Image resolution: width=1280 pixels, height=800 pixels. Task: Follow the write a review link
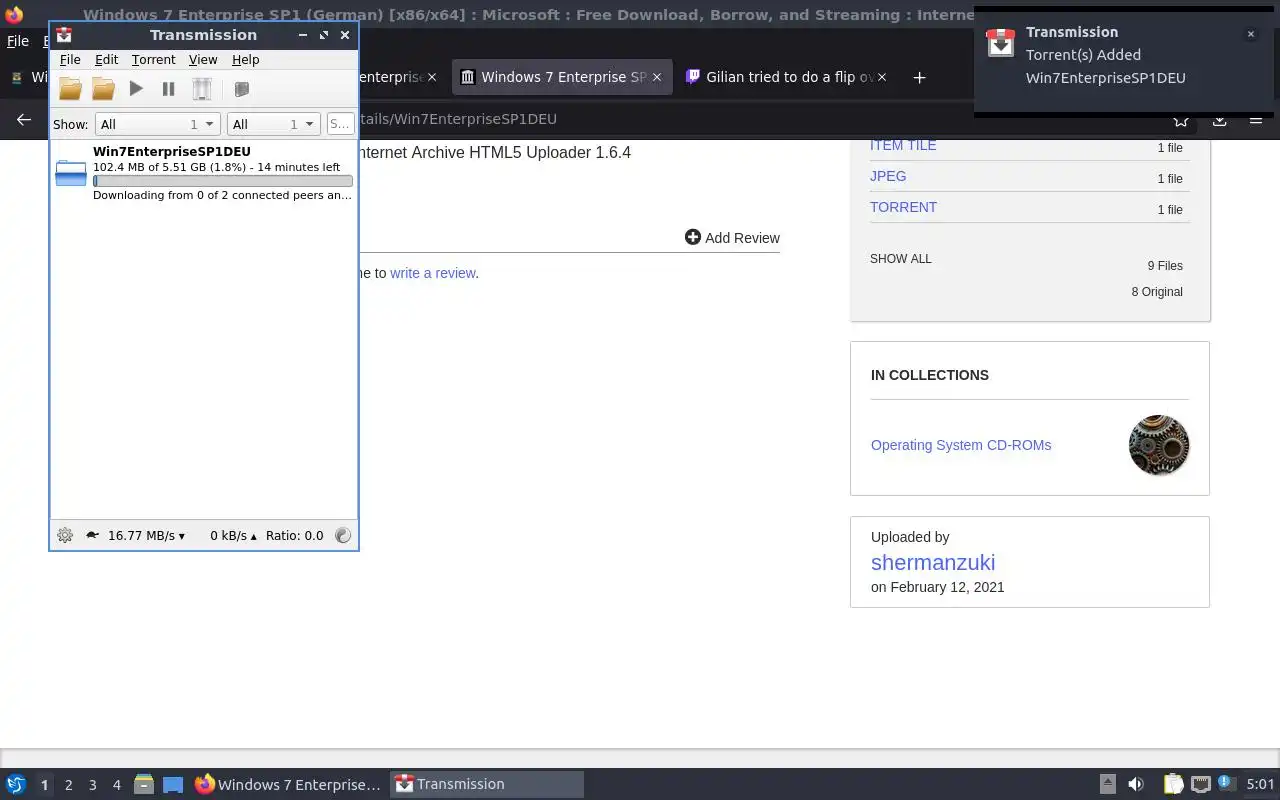[x=432, y=272]
